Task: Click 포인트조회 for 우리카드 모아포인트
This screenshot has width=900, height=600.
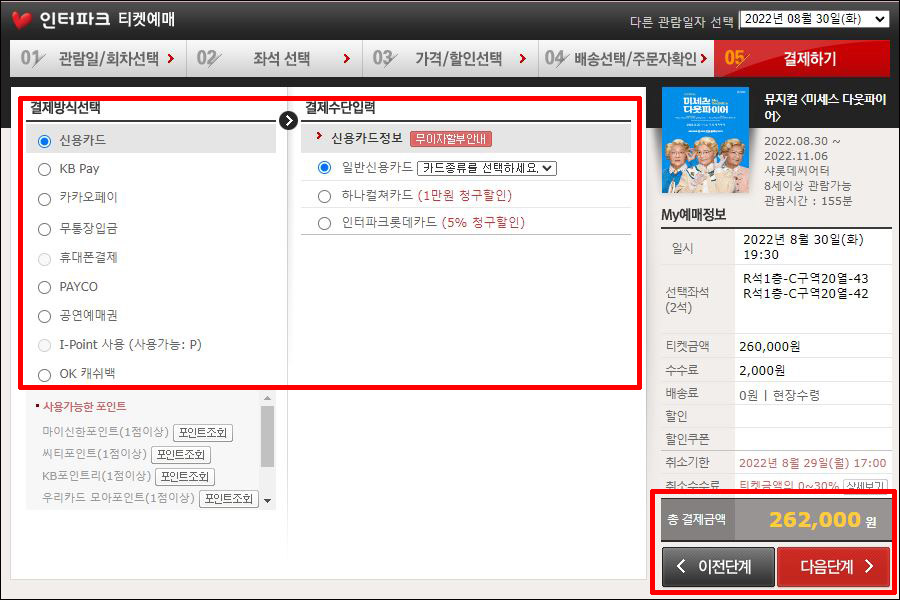Action: pyautogui.click(x=229, y=499)
